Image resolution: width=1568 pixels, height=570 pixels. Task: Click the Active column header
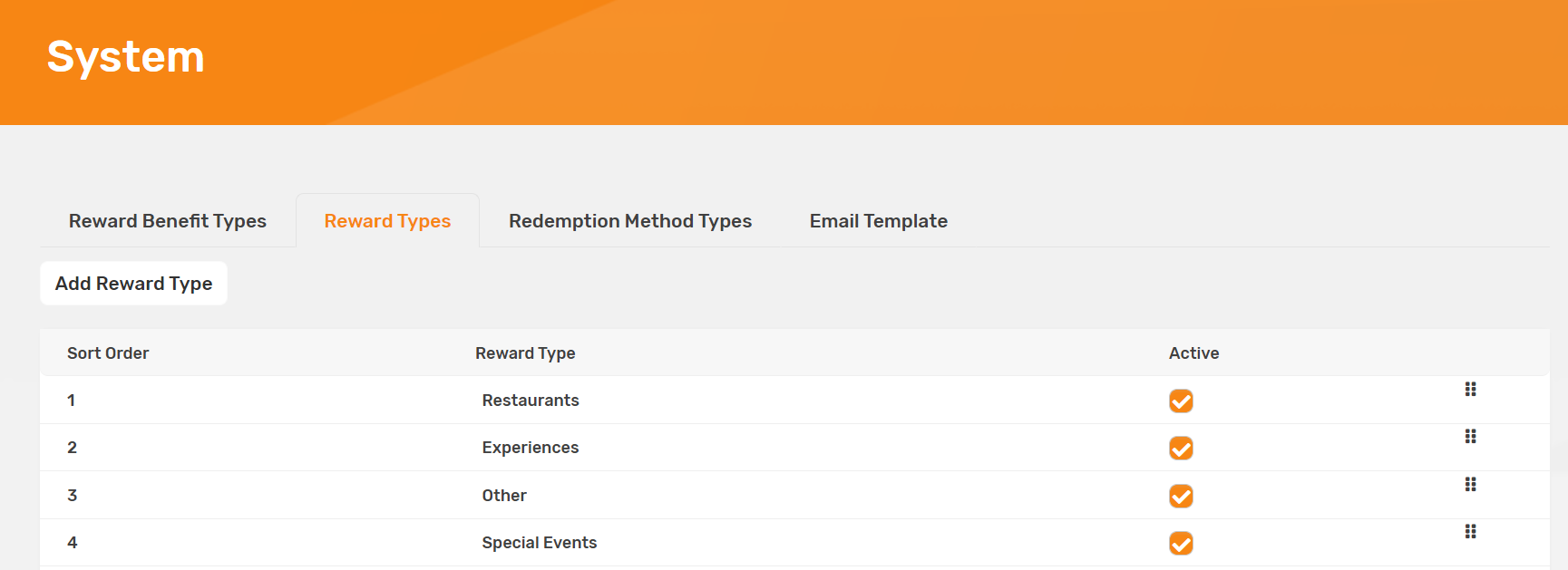pyautogui.click(x=1193, y=353)
